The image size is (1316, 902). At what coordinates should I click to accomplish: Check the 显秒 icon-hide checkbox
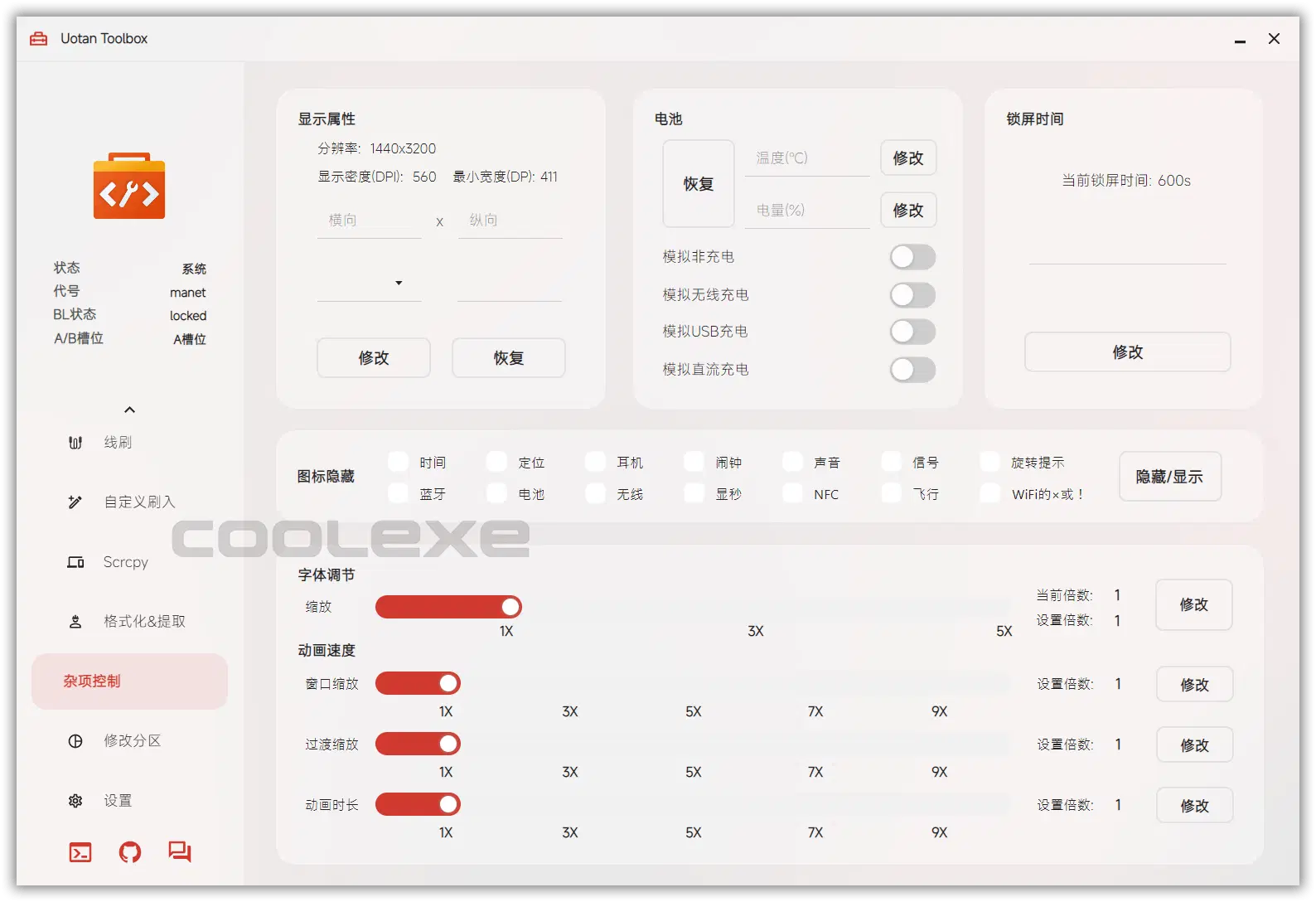click(694, 493)
